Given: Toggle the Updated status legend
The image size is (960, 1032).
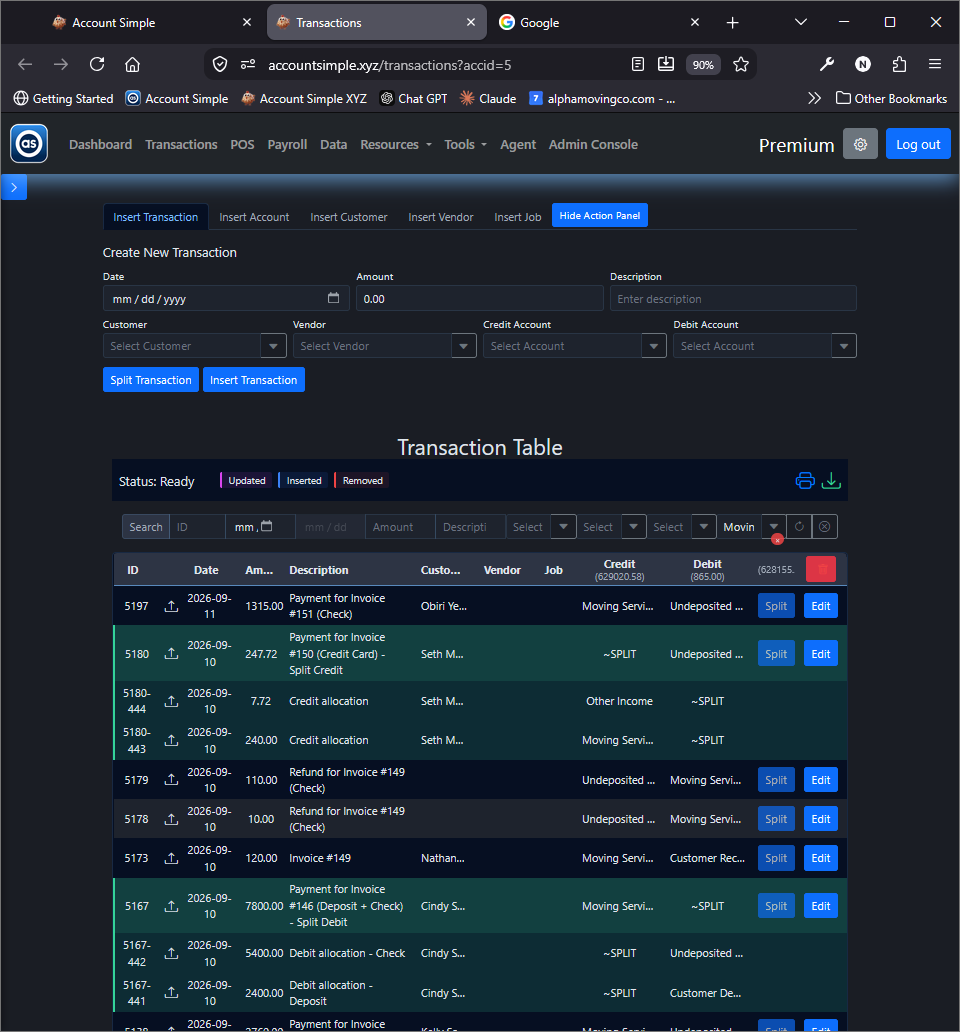Looking at the screenshot, I should tap(245, 480).
